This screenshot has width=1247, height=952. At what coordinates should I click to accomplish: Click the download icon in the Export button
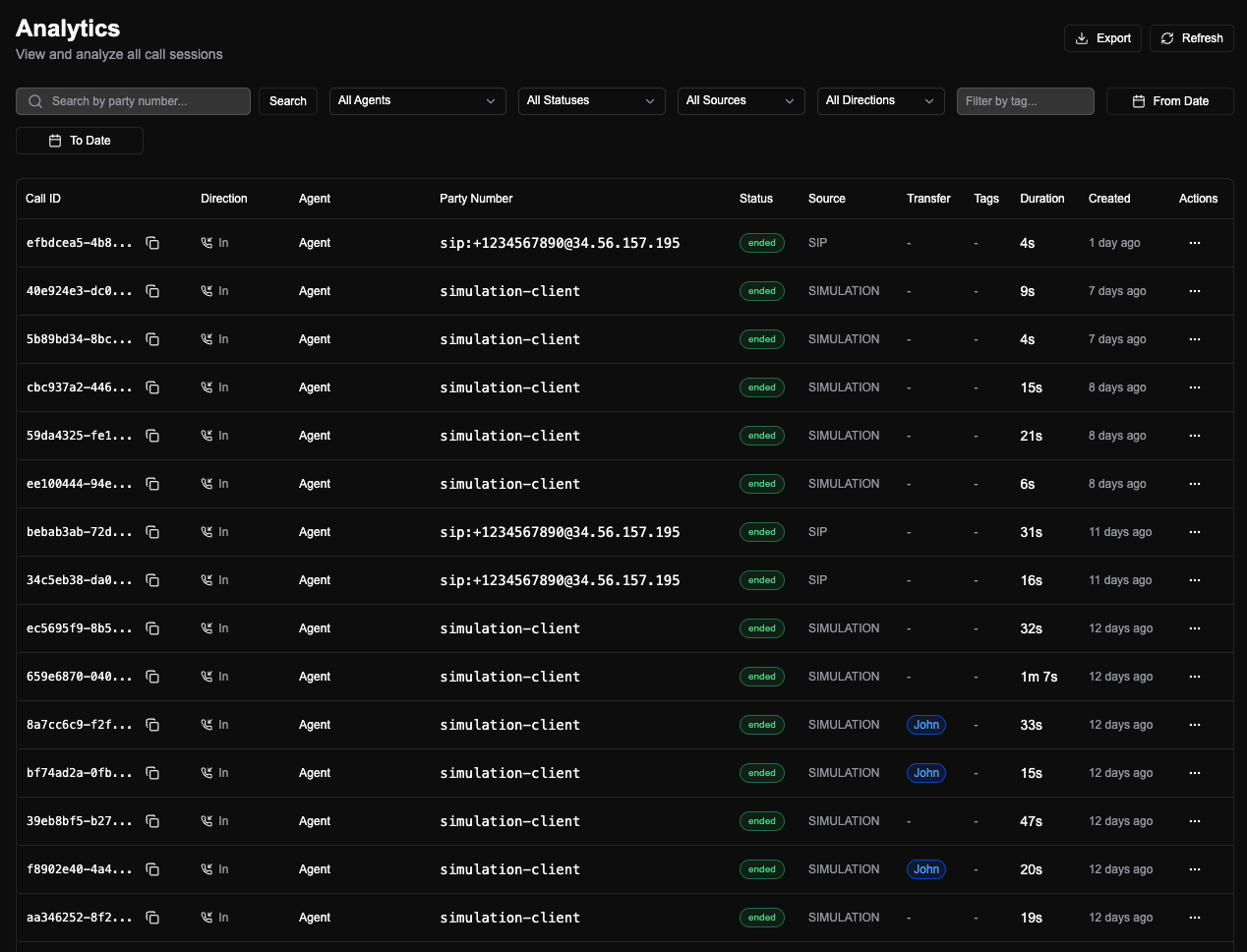click(1084, 37)
